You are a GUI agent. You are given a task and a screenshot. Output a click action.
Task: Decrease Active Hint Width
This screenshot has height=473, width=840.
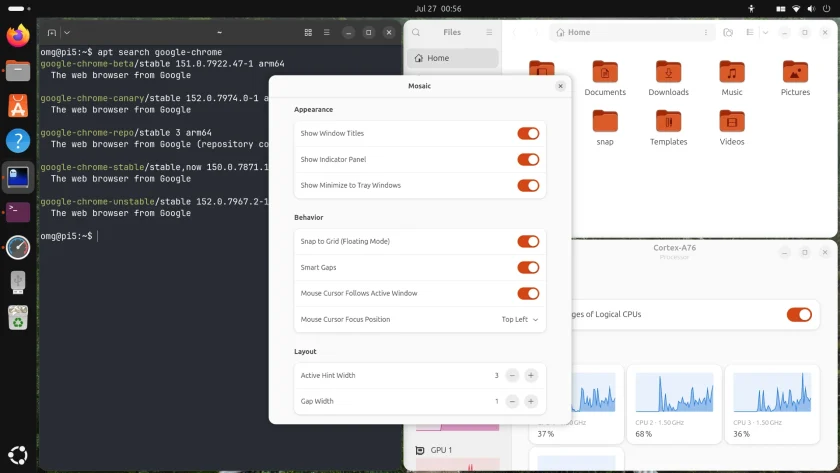tap(512, 376)
